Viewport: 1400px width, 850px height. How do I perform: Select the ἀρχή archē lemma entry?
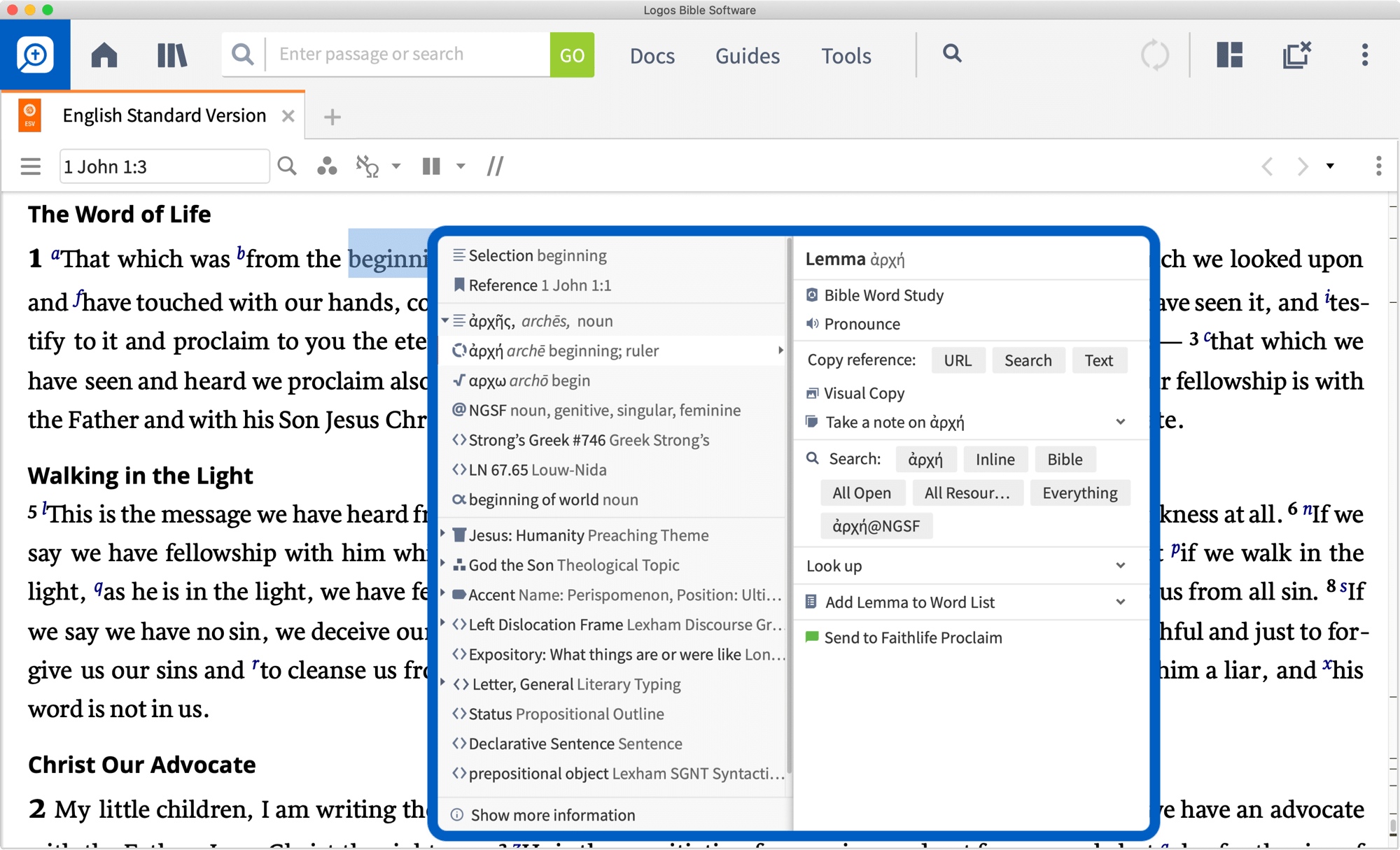pos(612,350)
